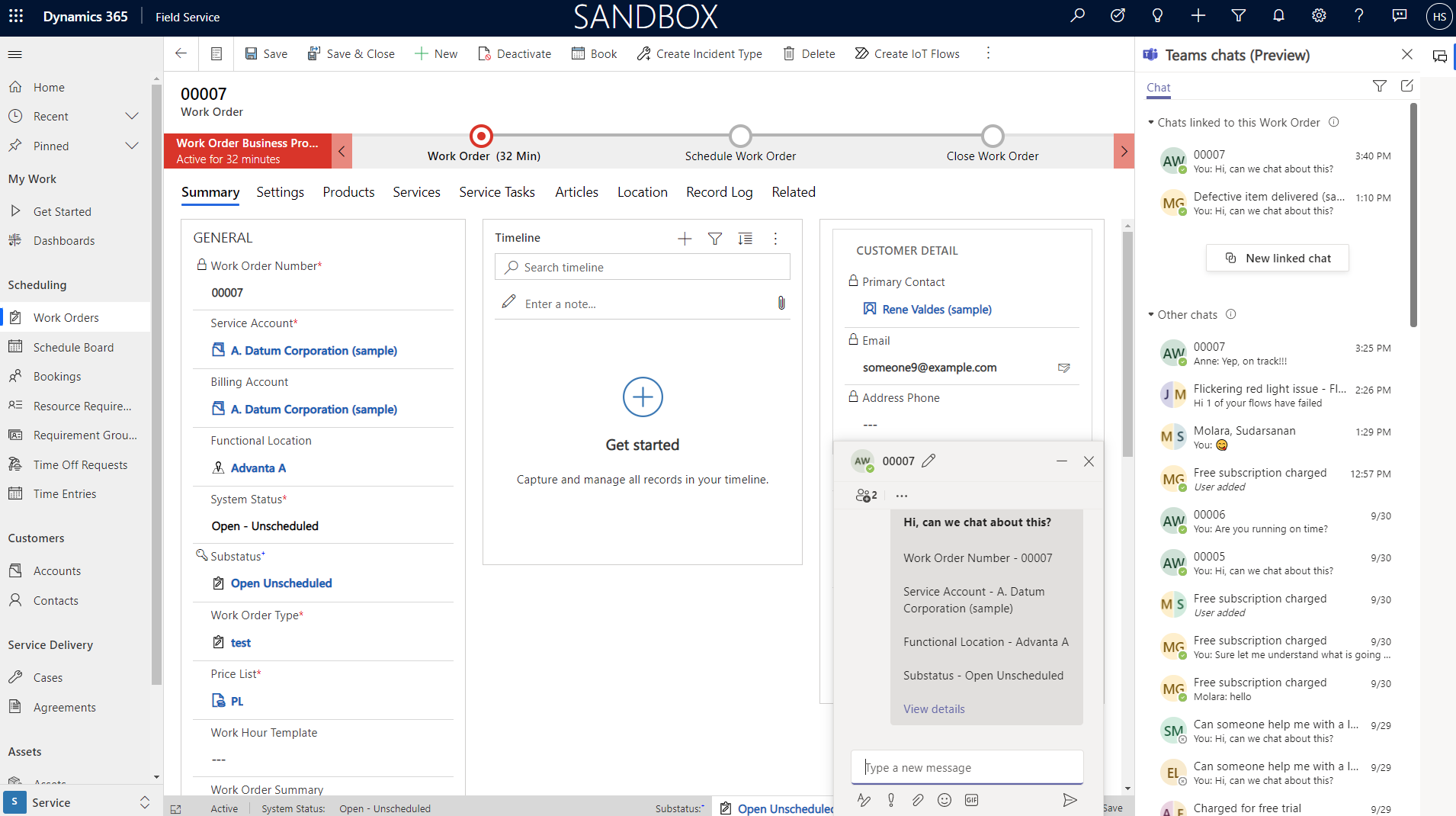Image resolution: width=1456 pixels, height=816 pixels.
Task: Expand the Recent menu
Action: click(132, 116)
